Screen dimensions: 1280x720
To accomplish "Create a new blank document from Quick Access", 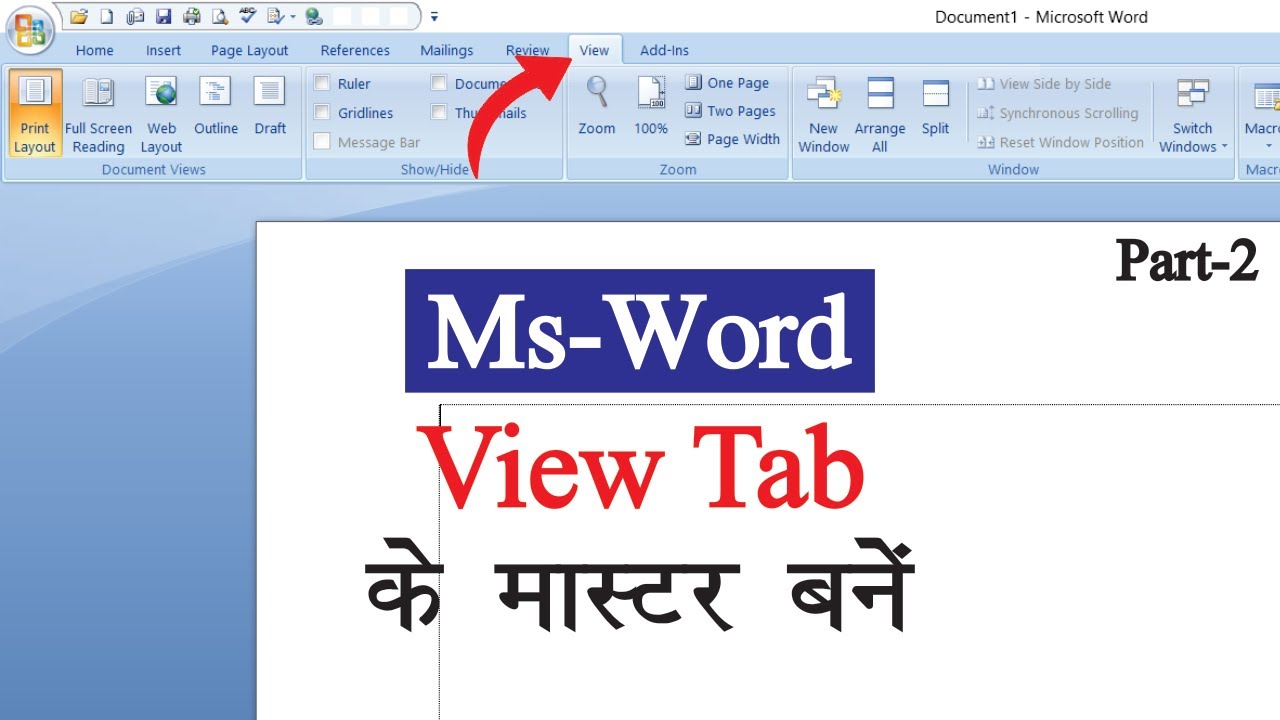I will 107,17.
